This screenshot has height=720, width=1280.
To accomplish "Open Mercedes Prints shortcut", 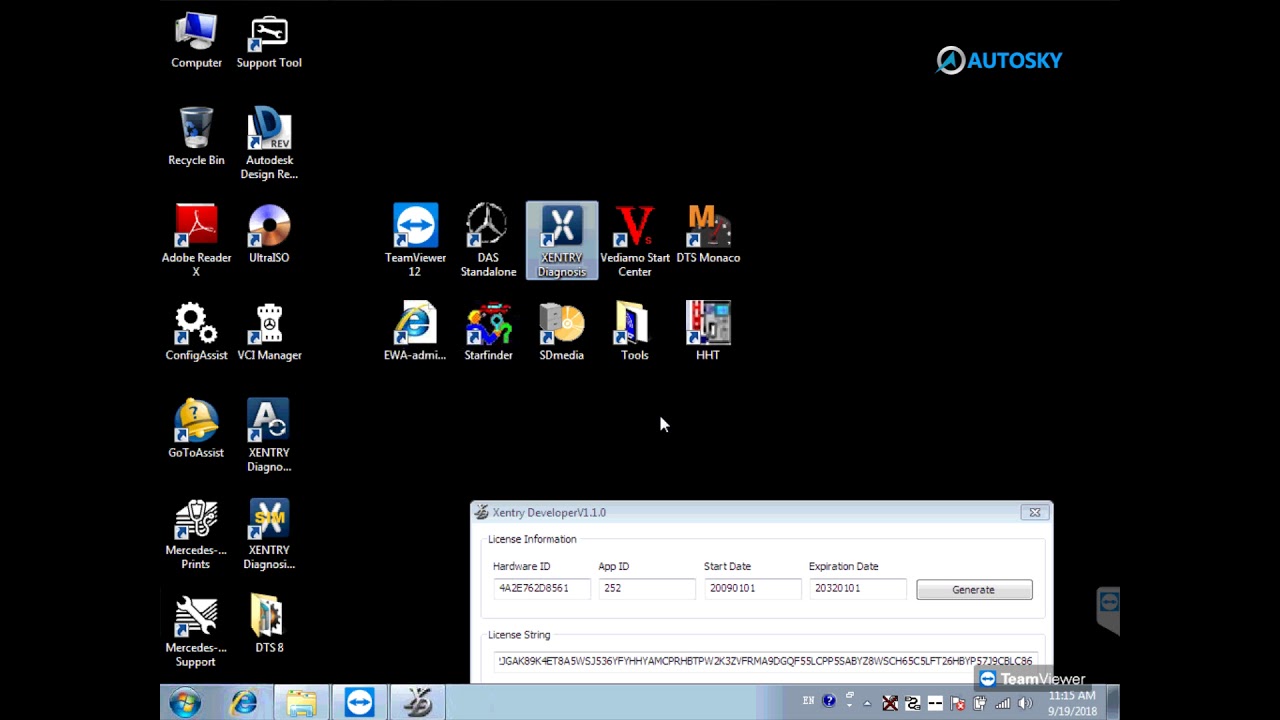I will click(196, 534).
